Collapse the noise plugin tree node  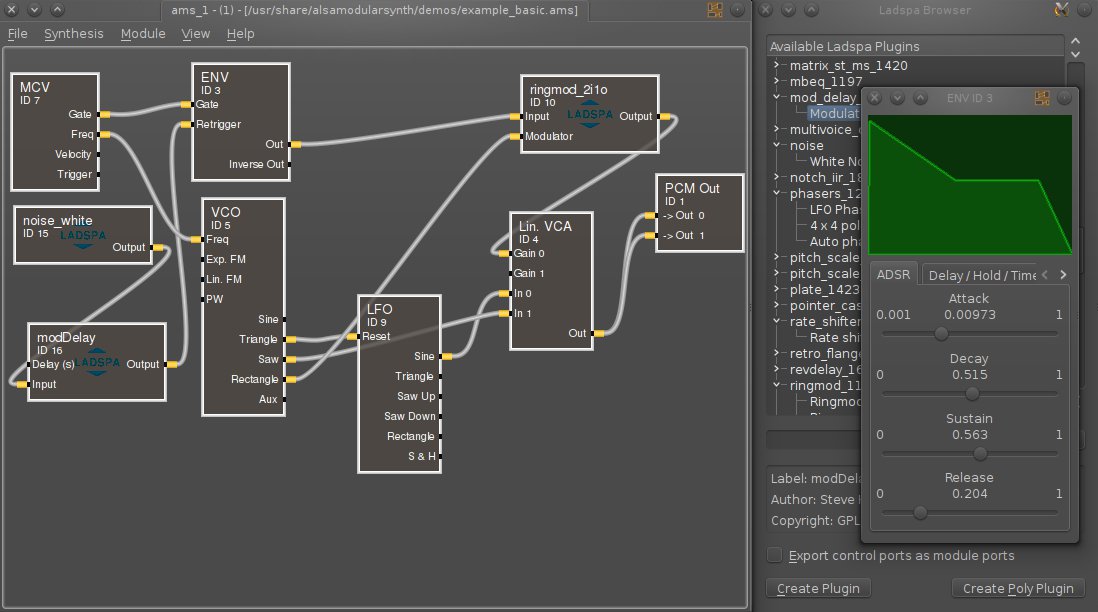click(x=777, y=145)
